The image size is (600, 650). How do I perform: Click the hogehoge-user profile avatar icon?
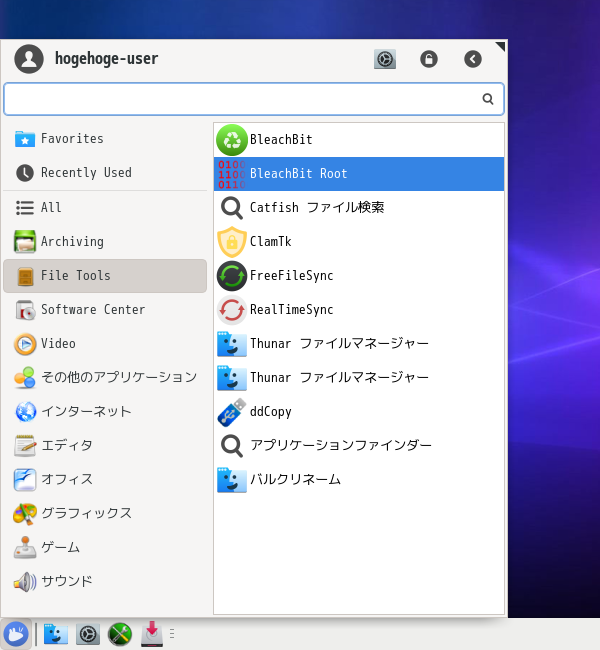[29, 59]
